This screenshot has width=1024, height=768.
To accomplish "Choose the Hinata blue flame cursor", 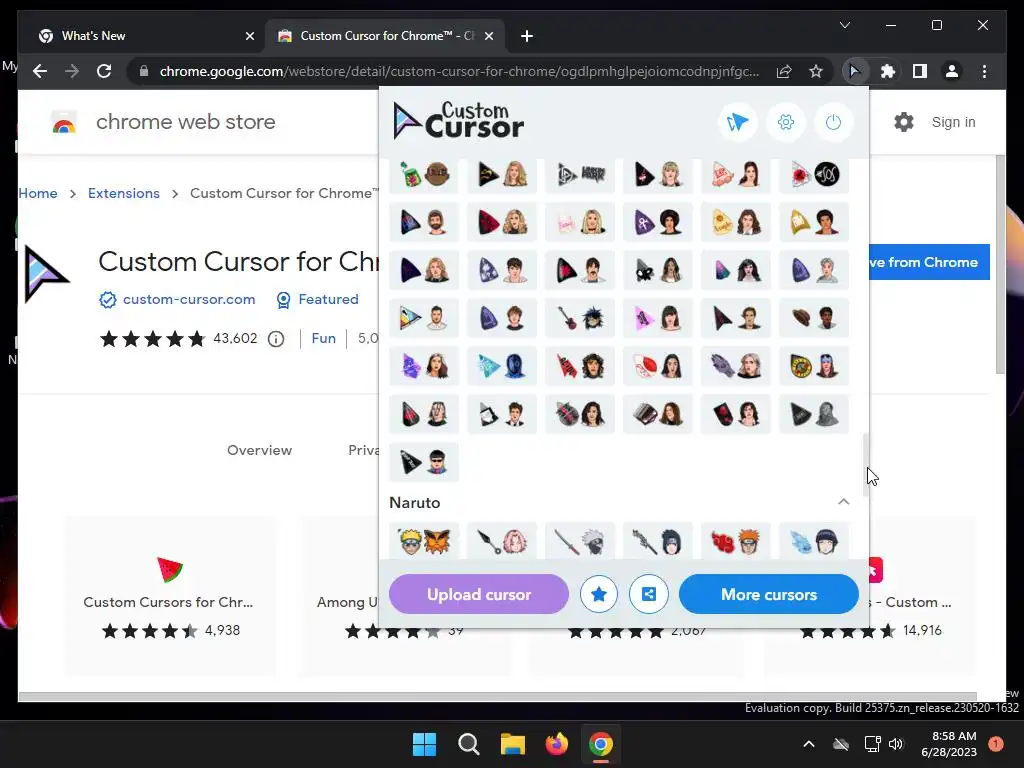I will click(x=814, y=541).
